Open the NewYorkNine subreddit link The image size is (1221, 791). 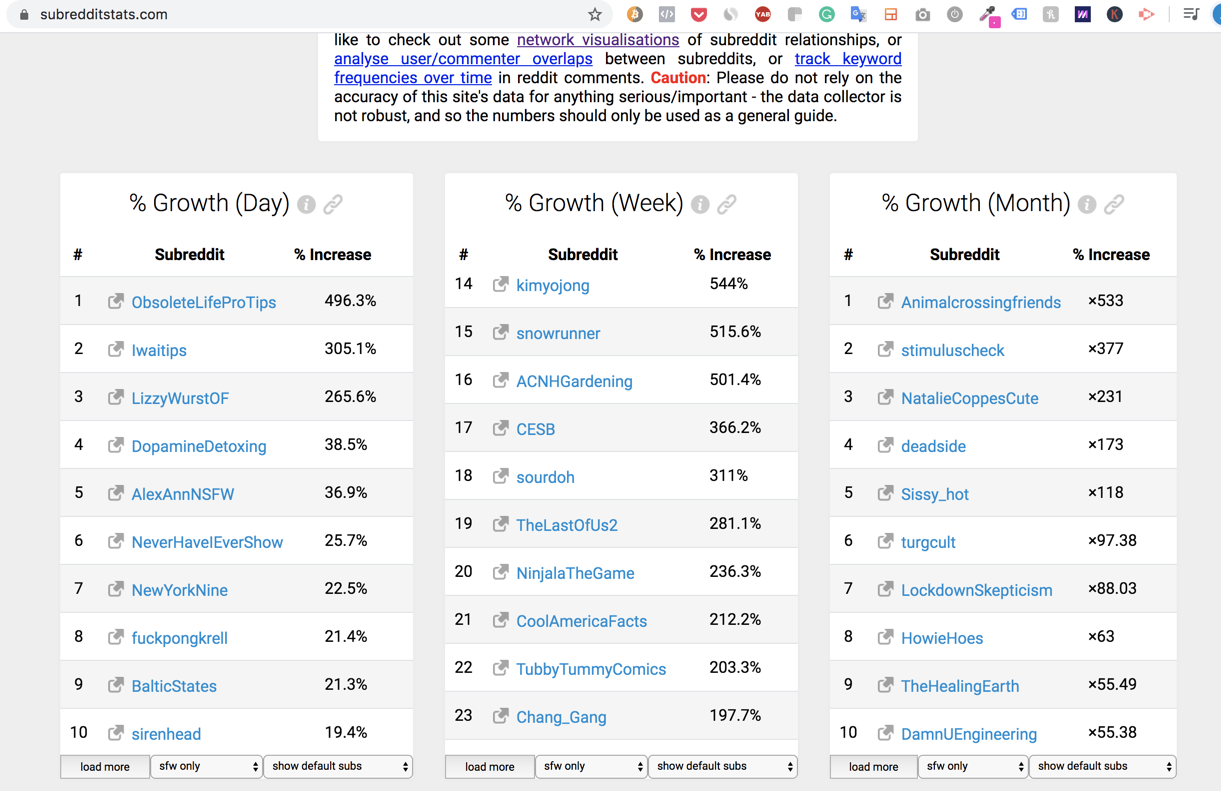pyautogui.click(x=180, y=590)
